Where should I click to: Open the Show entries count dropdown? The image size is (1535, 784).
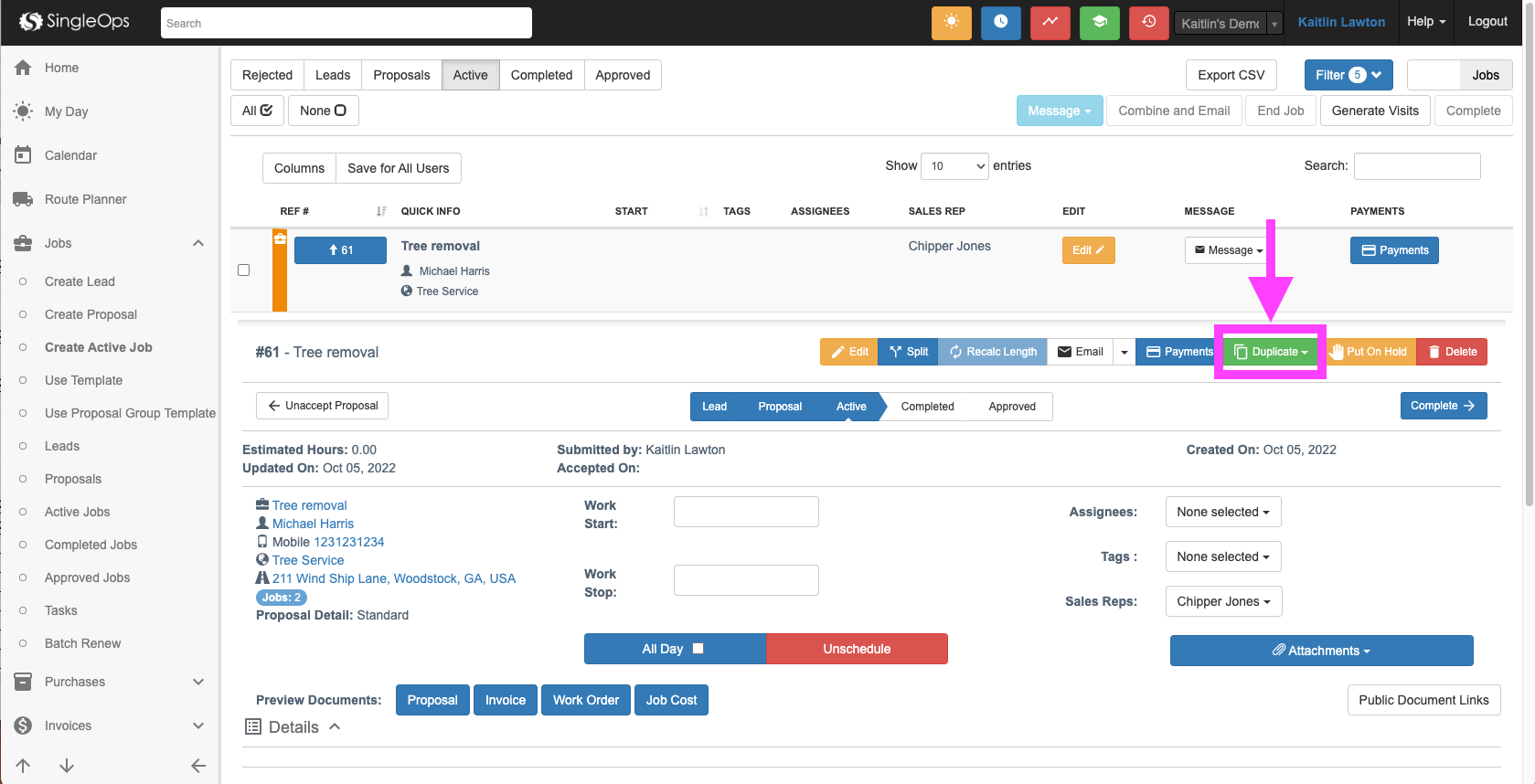(x=954, y=166)
